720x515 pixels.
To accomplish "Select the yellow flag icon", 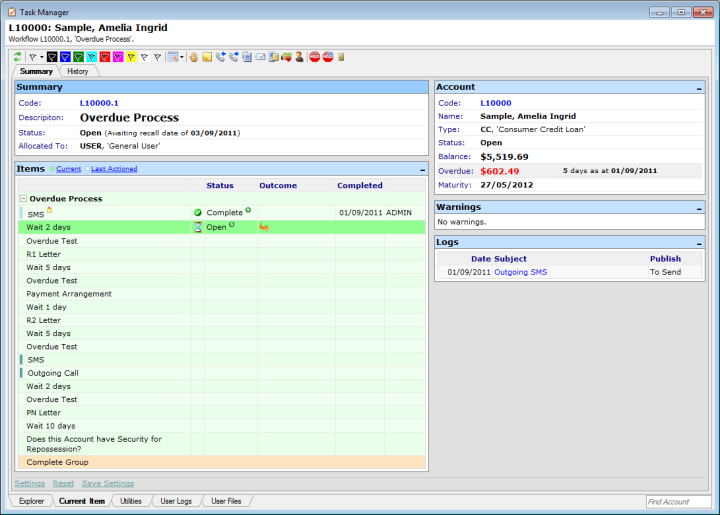I will [131, 57].
